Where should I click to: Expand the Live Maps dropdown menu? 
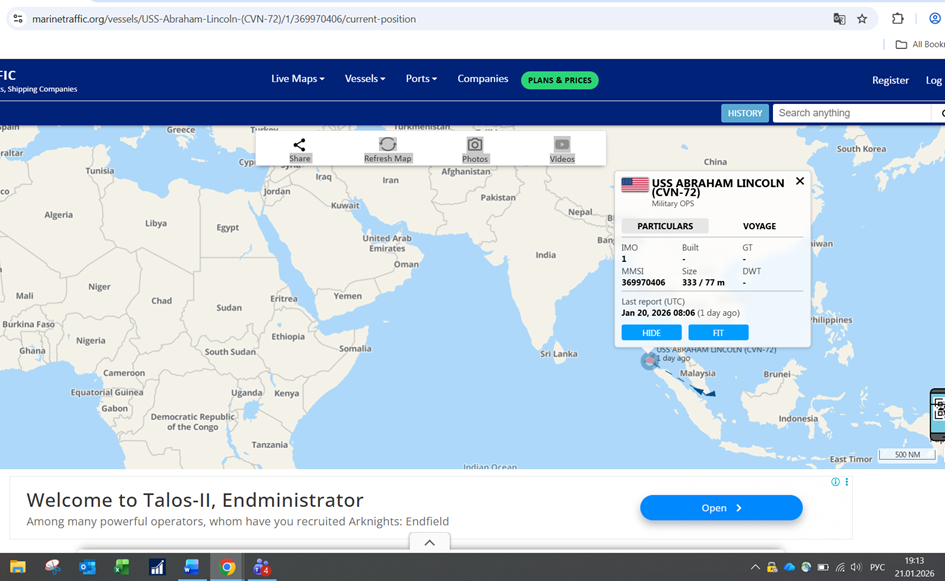[x=298, y=79]
